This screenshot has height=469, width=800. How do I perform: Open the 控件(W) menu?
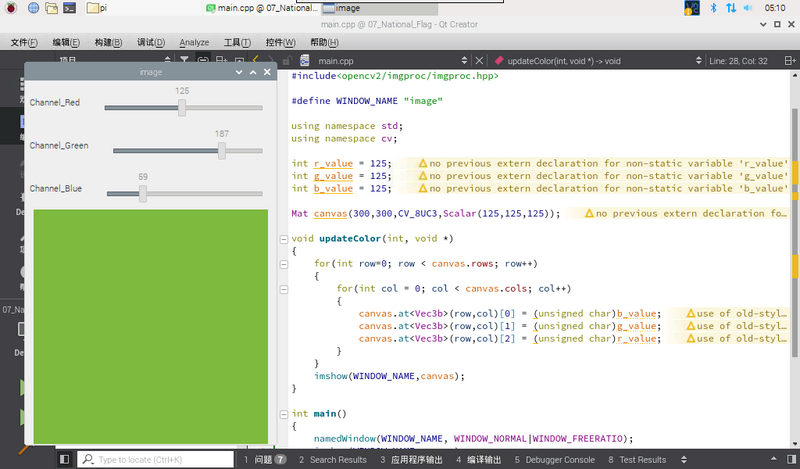coord(280,42)
